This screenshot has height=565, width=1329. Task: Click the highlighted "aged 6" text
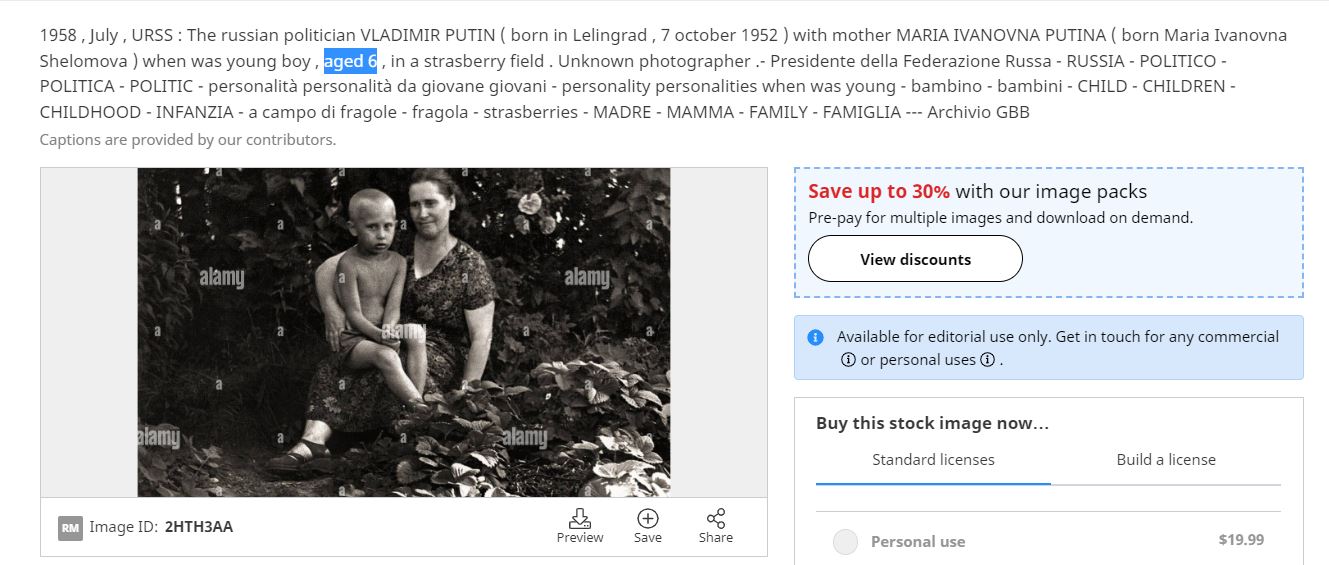pos(350,61)
